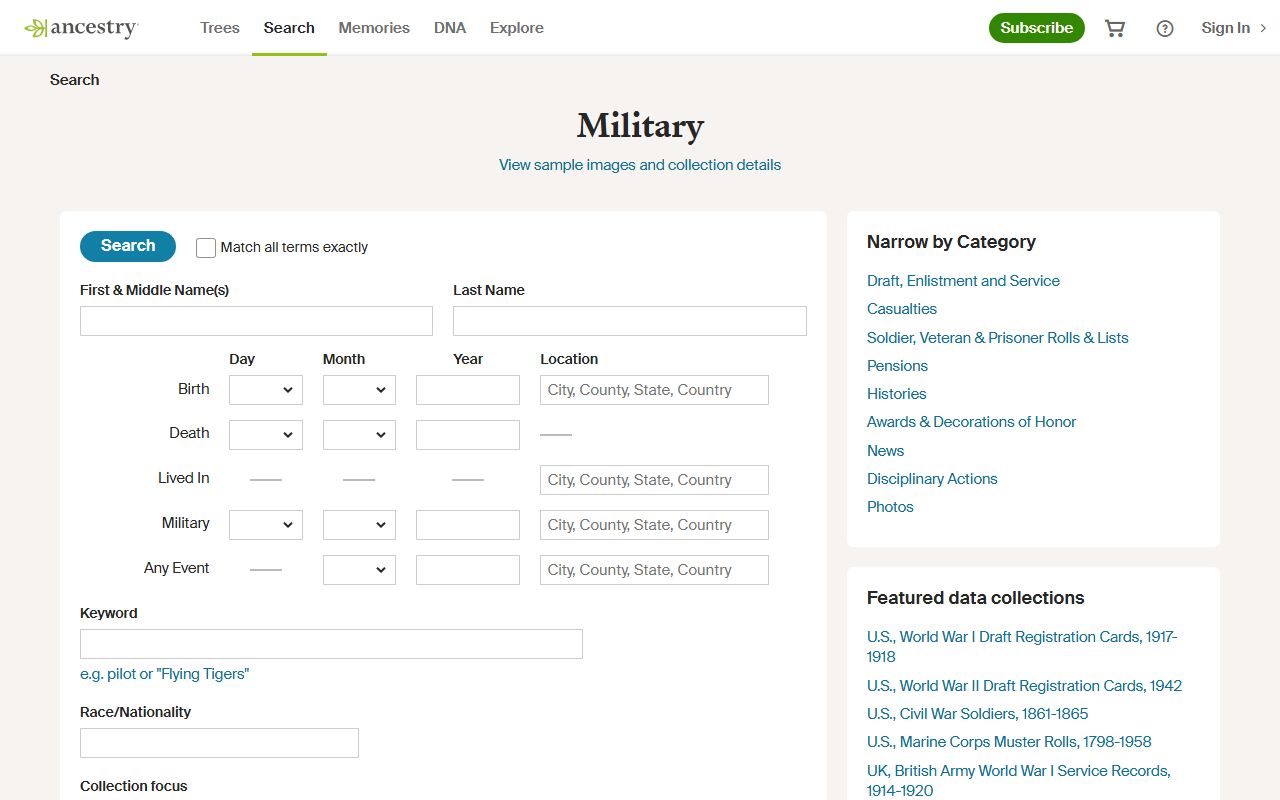Click the Featured data collections heading
The image size is (1280, 800).
pyautogui.click(x=975, y=598)
